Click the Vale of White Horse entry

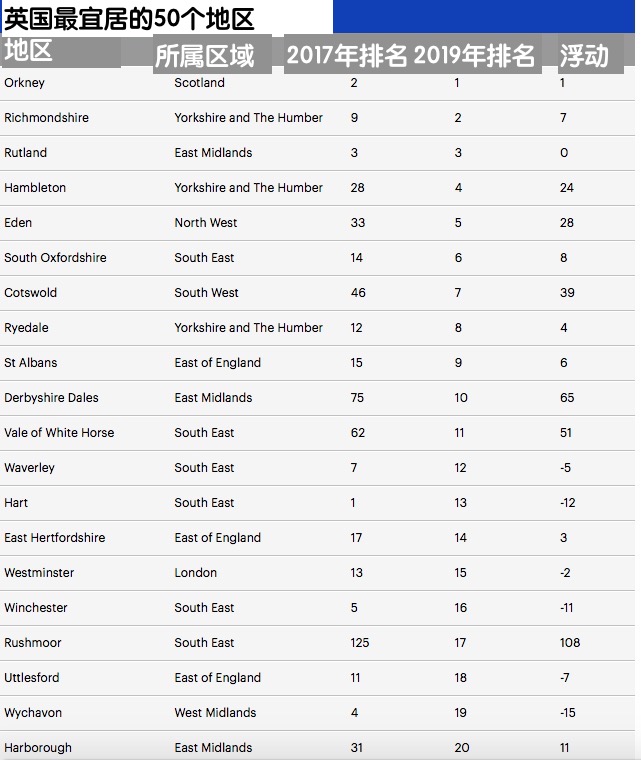59,433
